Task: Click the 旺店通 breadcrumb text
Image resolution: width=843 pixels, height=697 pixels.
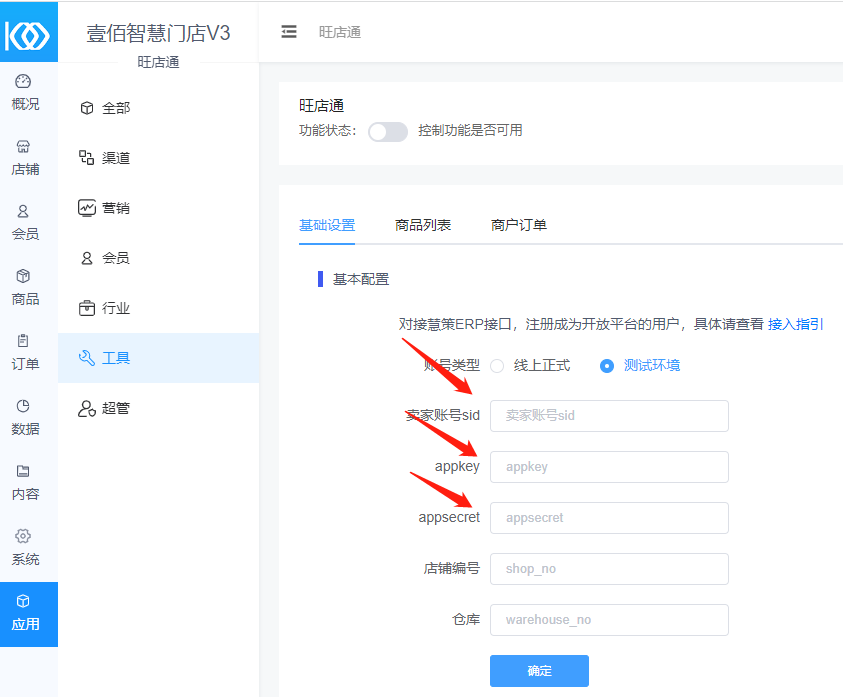Action: (x=340, y=32)
